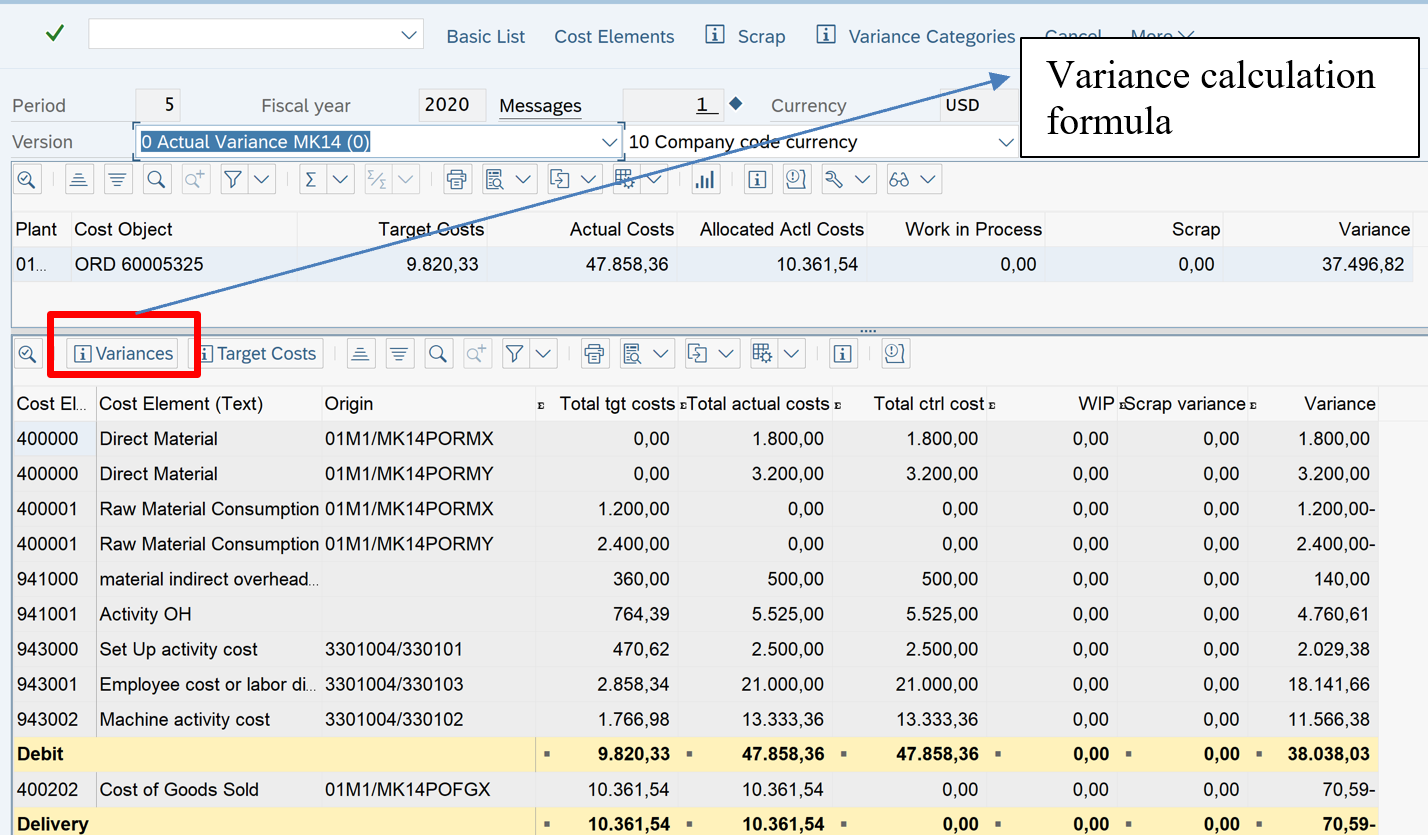The image size is (1428, 835).
Task: Select the ORD 60005325 cost object row
Action: click(x=137, y=265)
